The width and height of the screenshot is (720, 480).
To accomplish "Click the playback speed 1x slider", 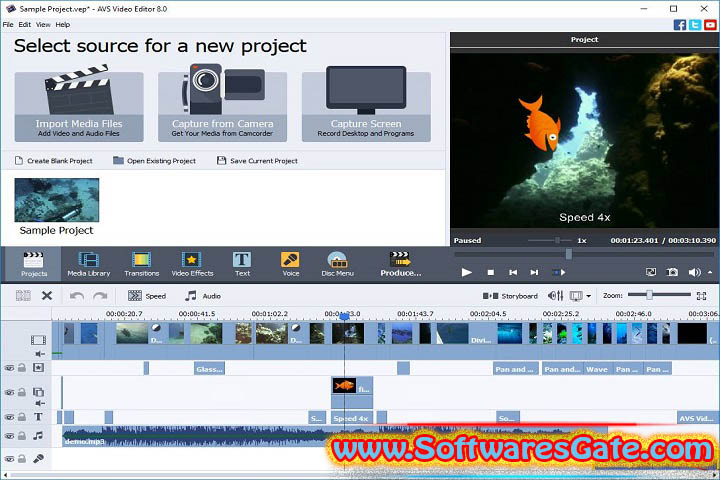I will 557,240.
